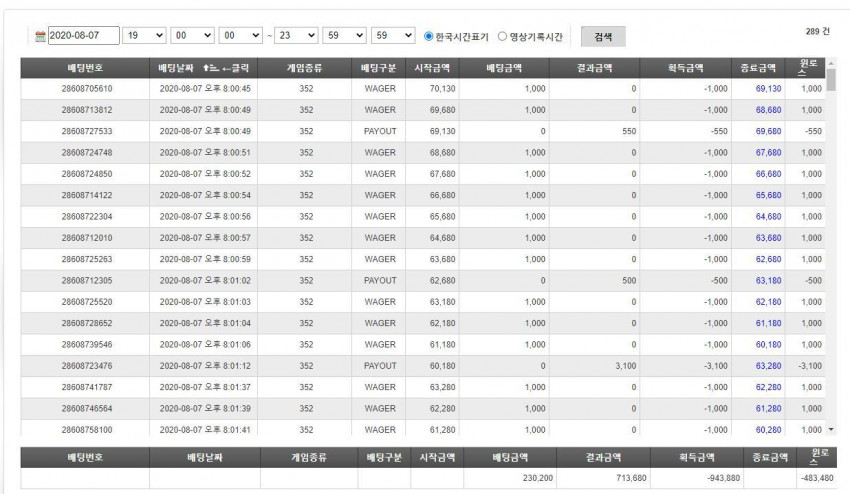This screenshot has height=494, width=850.
Task: Select bet number 28608725263
Action: (x=87, y=259)
